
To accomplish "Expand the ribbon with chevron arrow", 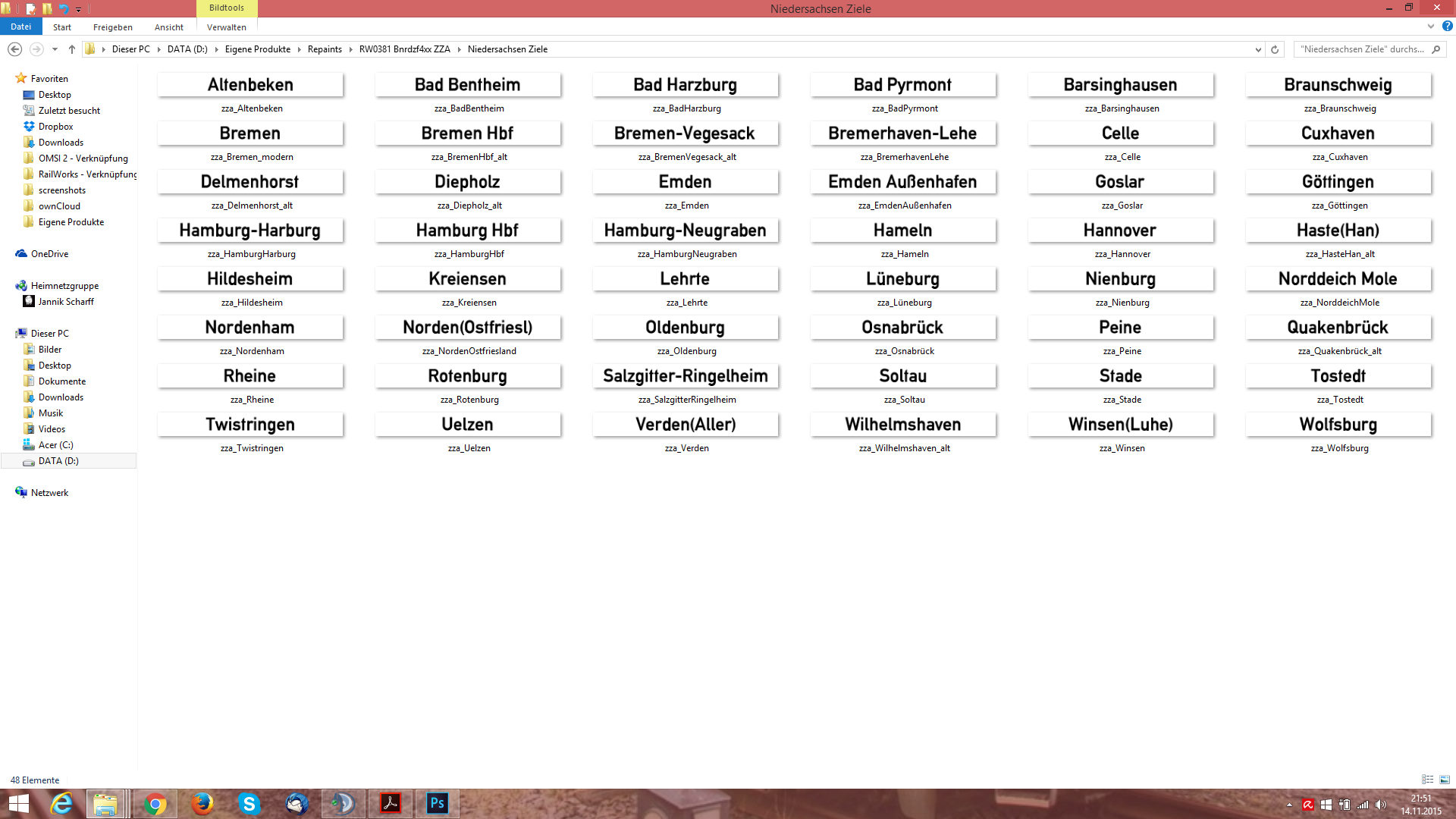I will [x=1430, y=27].
